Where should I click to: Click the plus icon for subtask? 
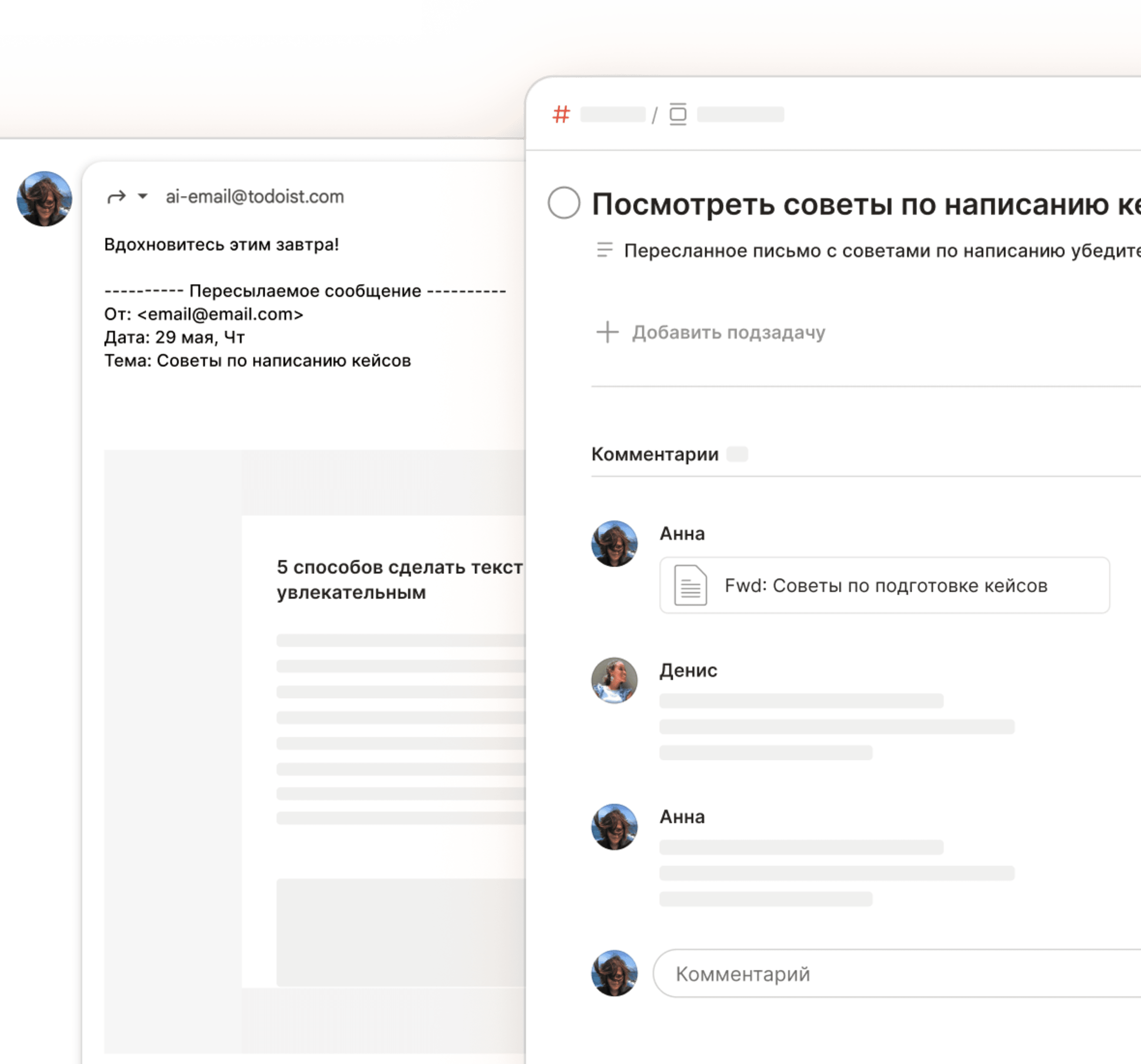coord(607,332)
